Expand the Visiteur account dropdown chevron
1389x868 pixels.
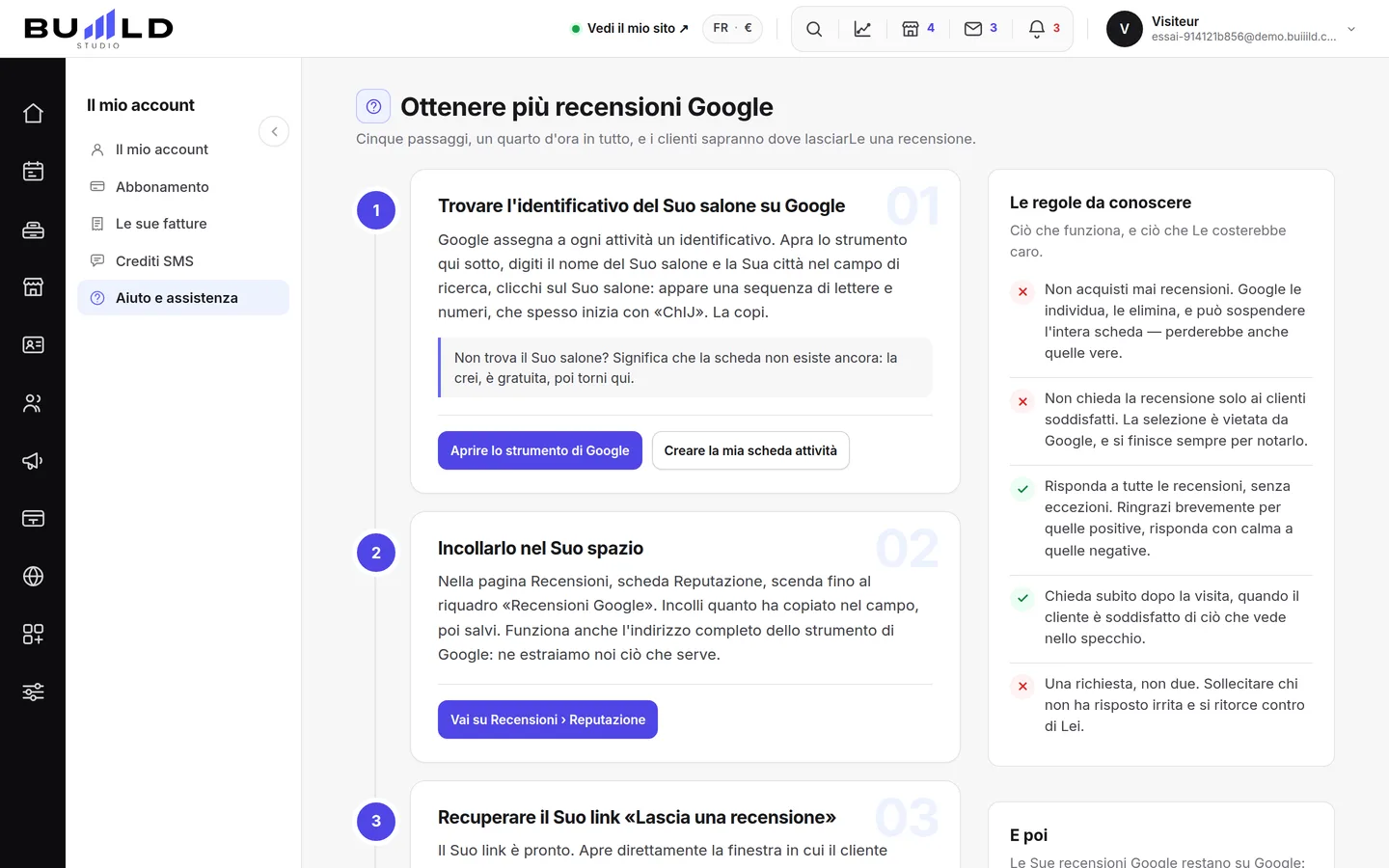click(x=1351, y=29)
